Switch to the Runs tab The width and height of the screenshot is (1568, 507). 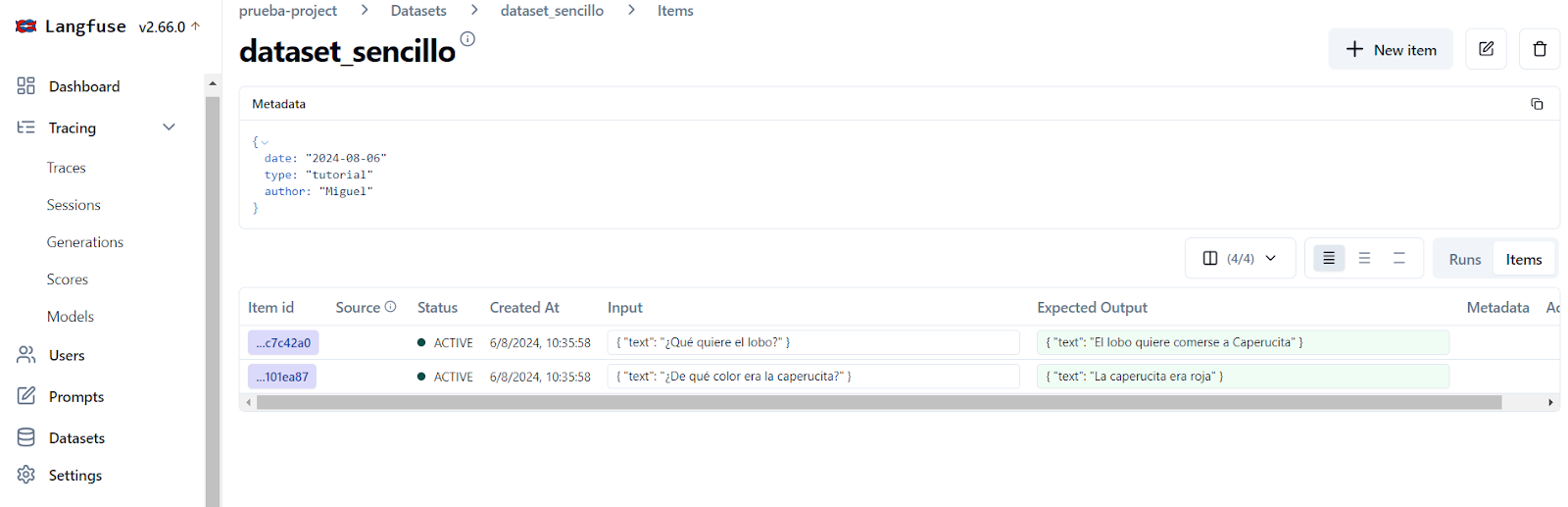click(1464, 259)
